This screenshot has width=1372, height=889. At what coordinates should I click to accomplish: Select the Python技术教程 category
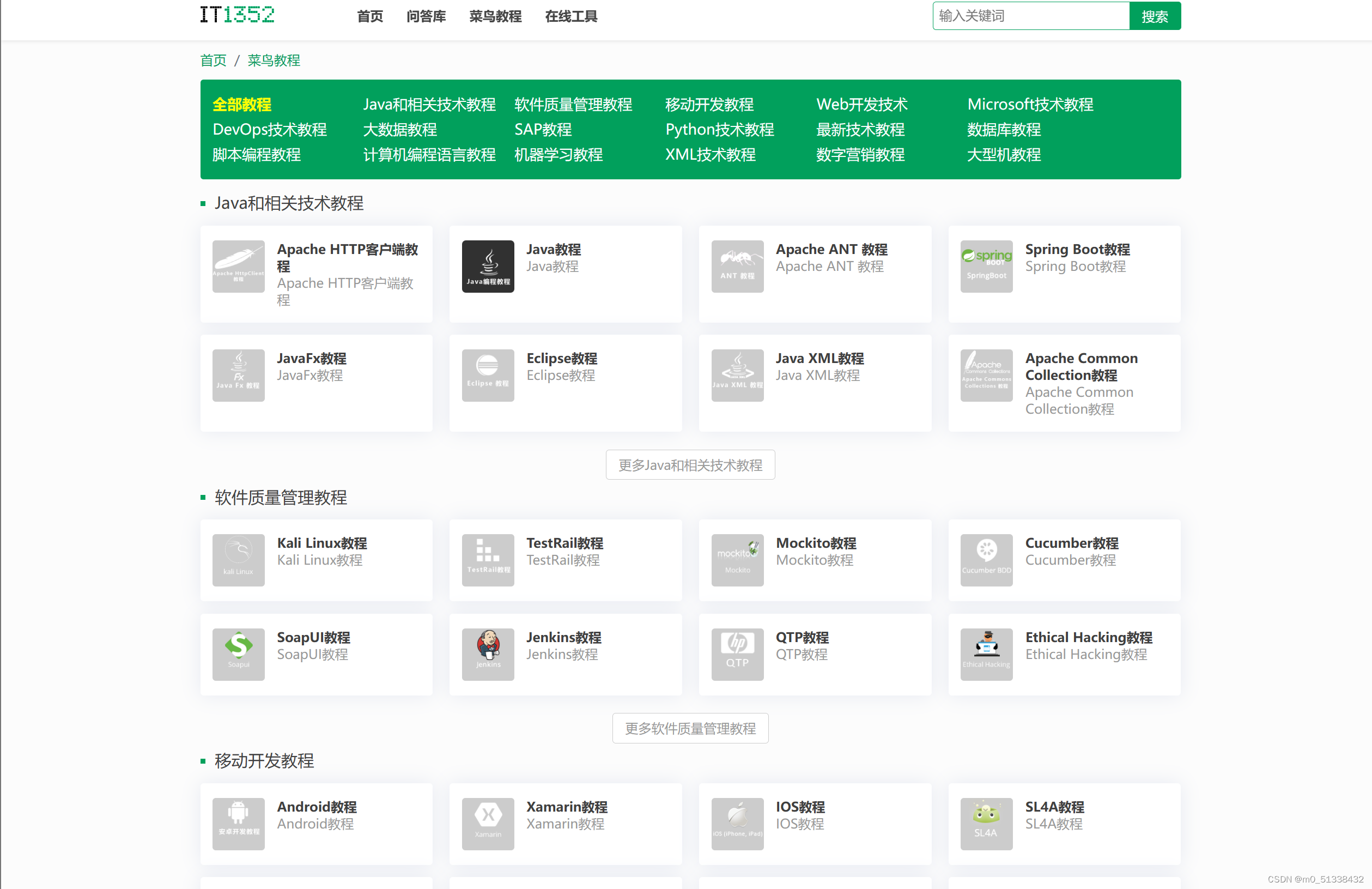[x=719, y=130]
